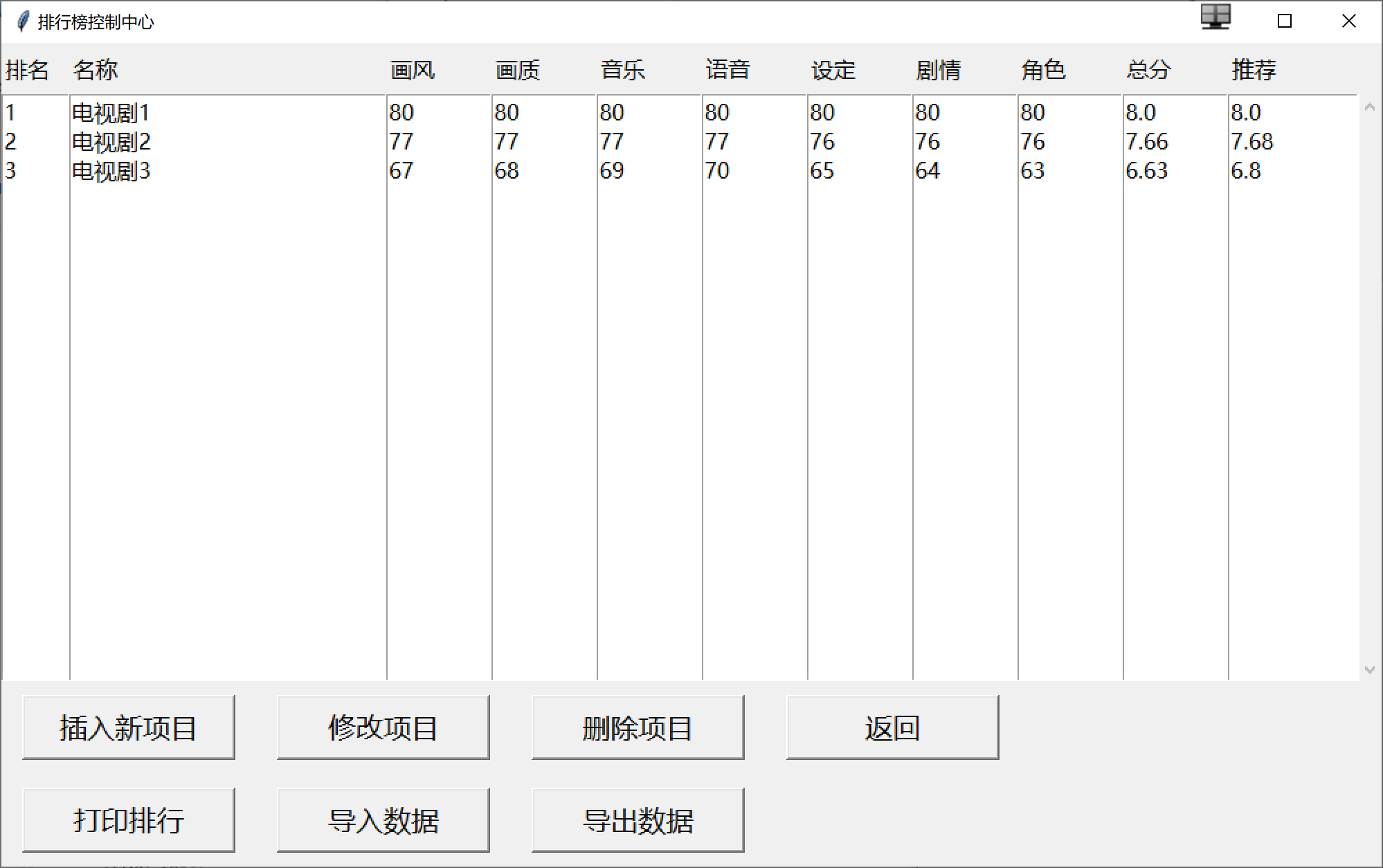This screenshot has width=1383, height=868.
Task: Click the 删除项目 button
Action: tap(638, 727)
